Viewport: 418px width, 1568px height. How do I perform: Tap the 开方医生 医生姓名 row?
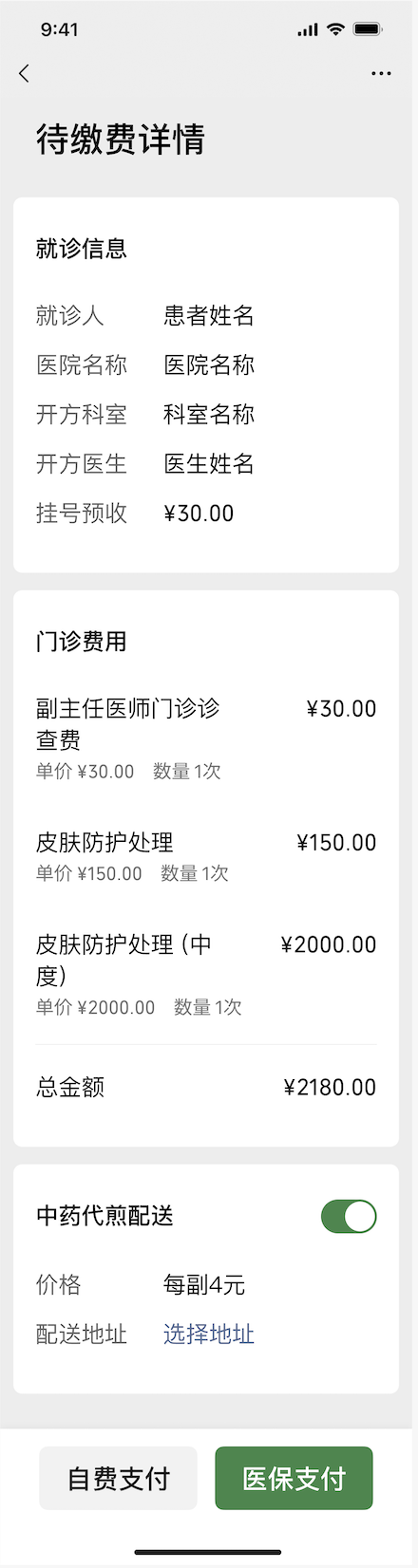[206, 463]
